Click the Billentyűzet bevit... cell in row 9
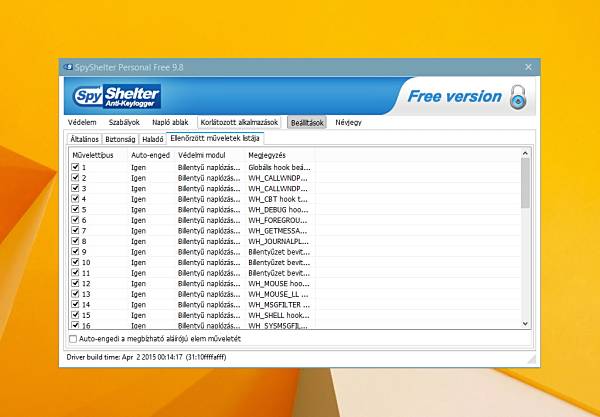The height and width of the screenshot is (417, 600). coord(279,252)
